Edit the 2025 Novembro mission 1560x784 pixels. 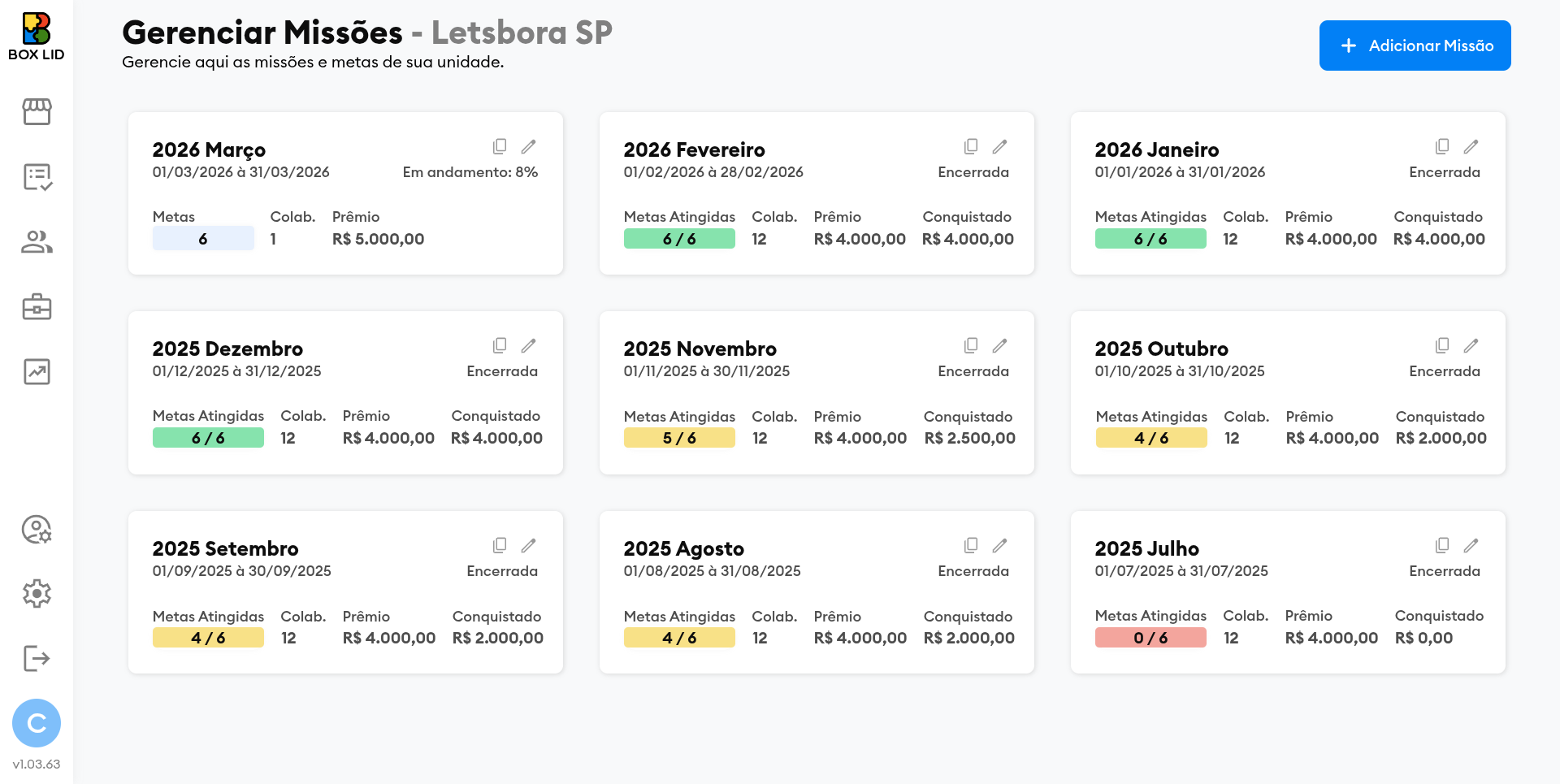[1000, 345]
